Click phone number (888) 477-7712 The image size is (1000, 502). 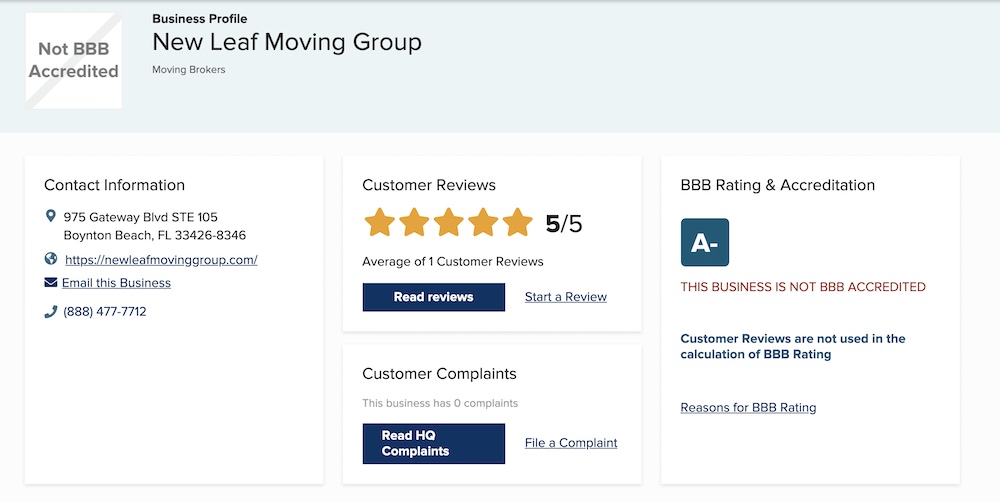point(105,311)
